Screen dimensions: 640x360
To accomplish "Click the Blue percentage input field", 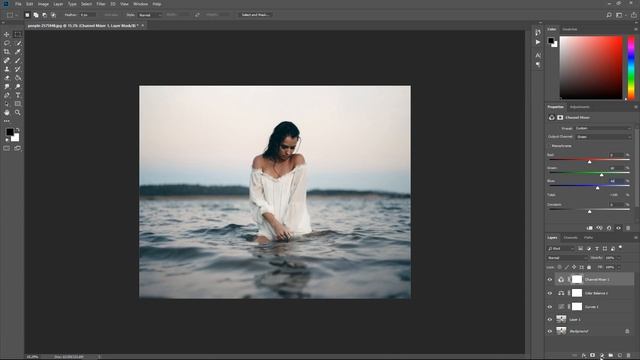I will (616, 181).
